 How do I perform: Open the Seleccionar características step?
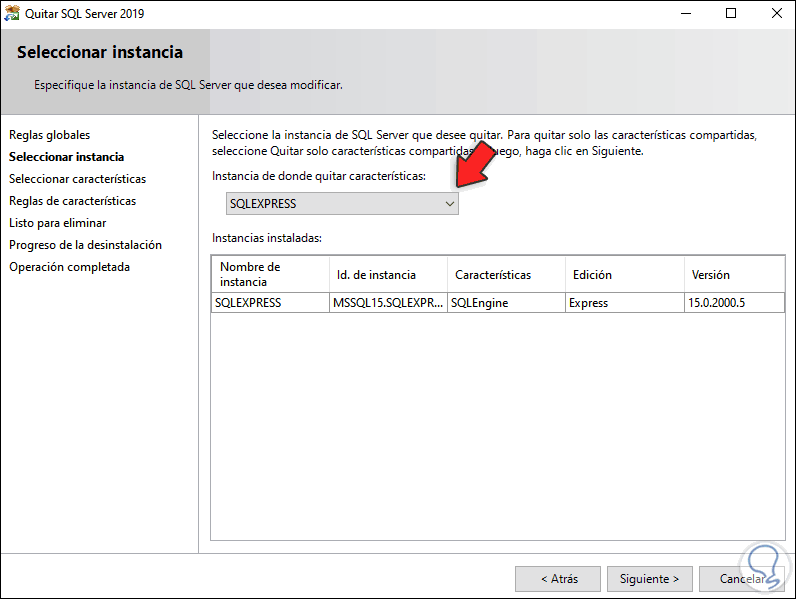pos(78,179)
